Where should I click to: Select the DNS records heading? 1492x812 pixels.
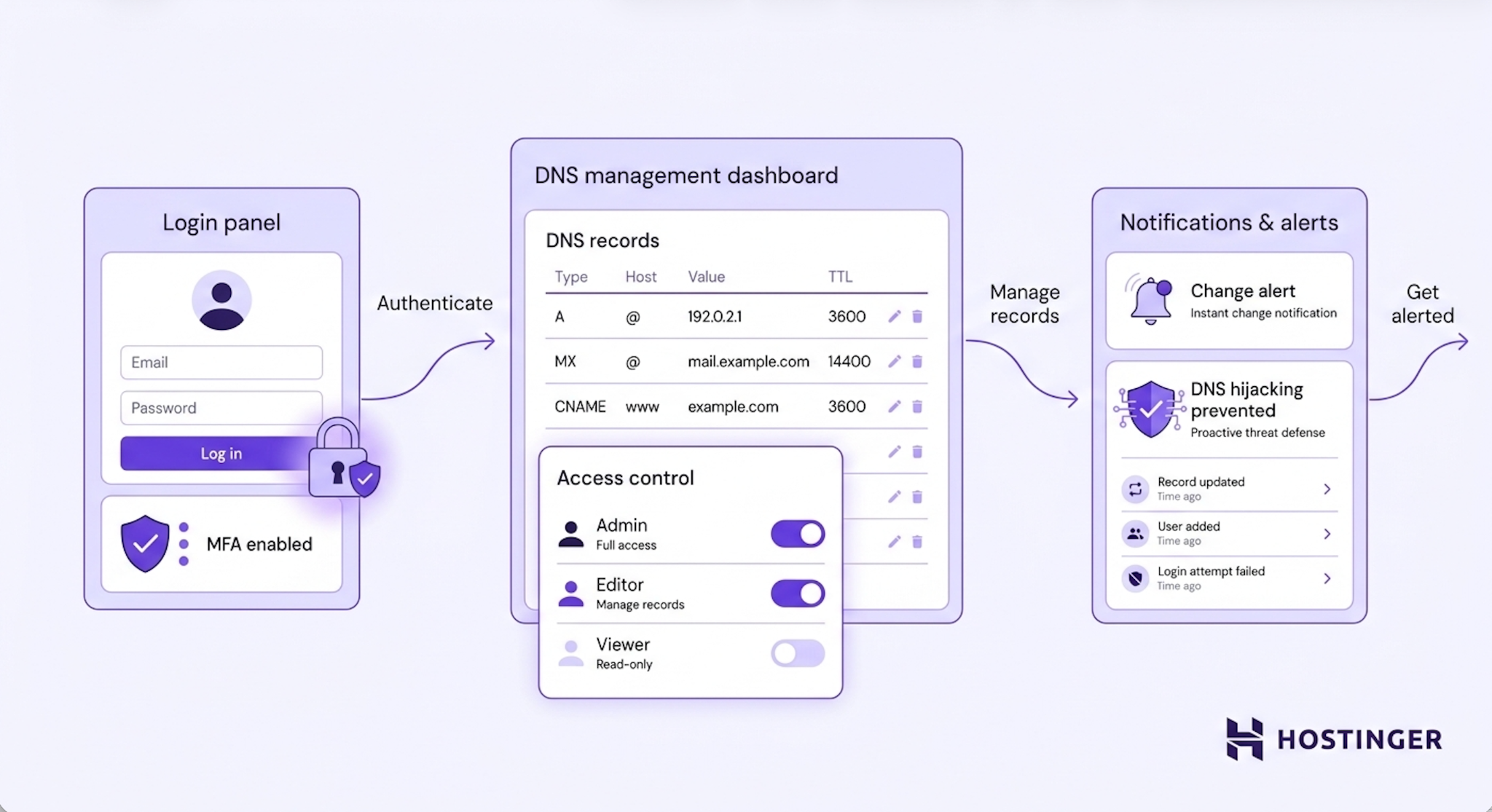pos(602,240)
